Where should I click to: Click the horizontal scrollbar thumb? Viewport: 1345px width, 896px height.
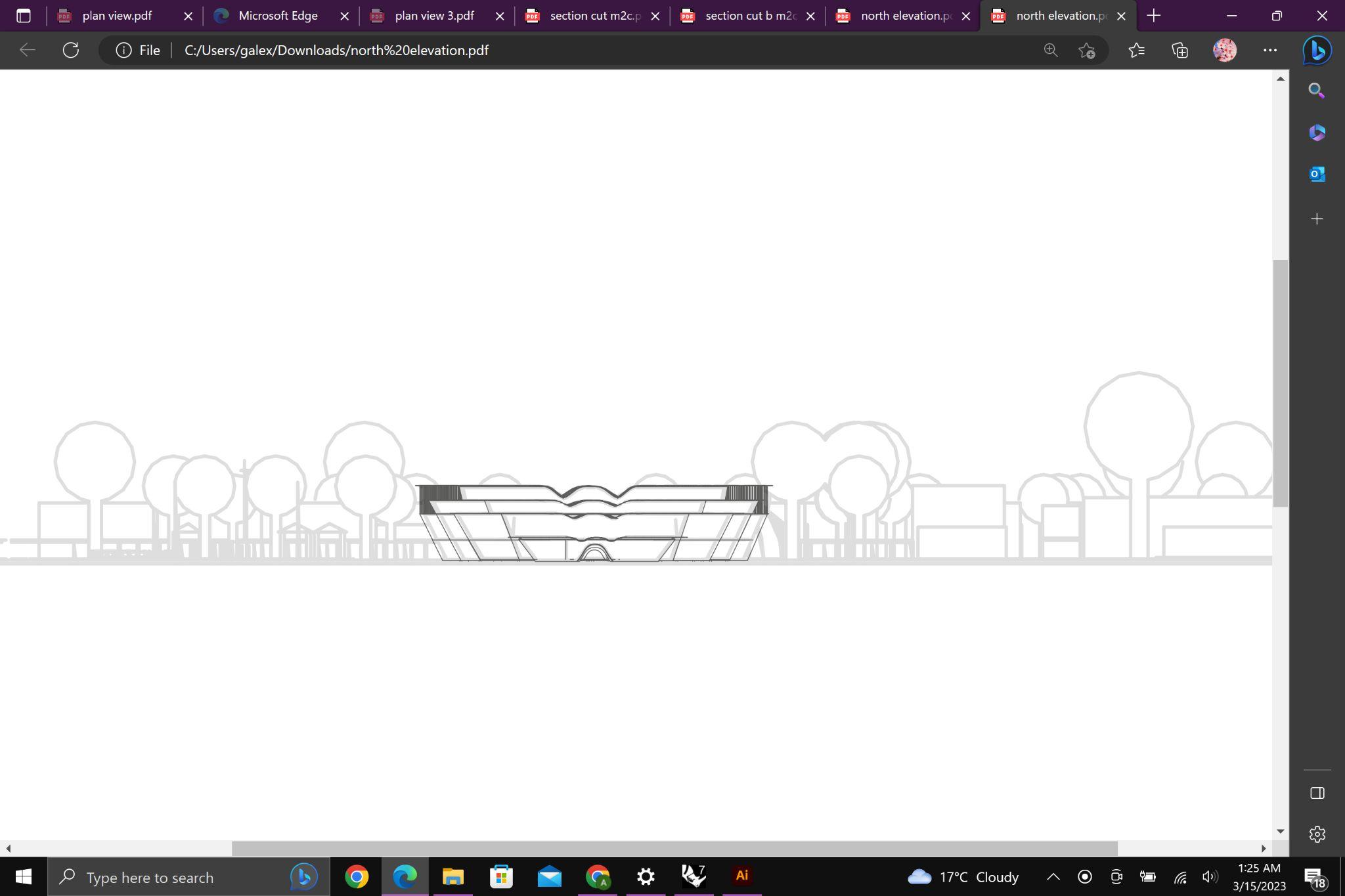[x=674, y=848]
